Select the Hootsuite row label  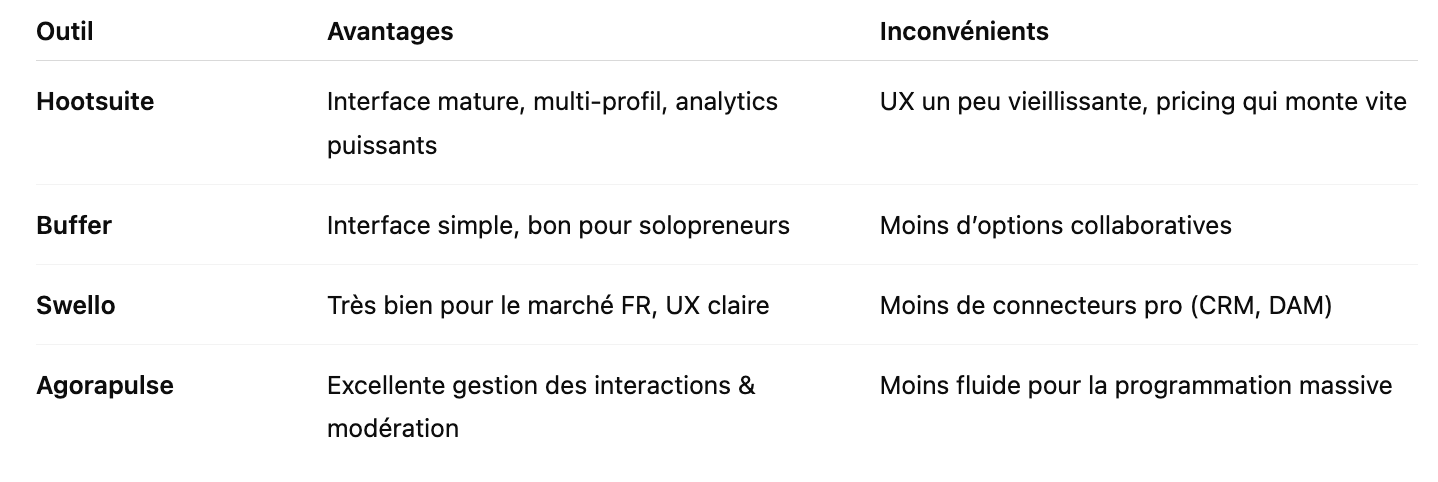coord(95,101)
